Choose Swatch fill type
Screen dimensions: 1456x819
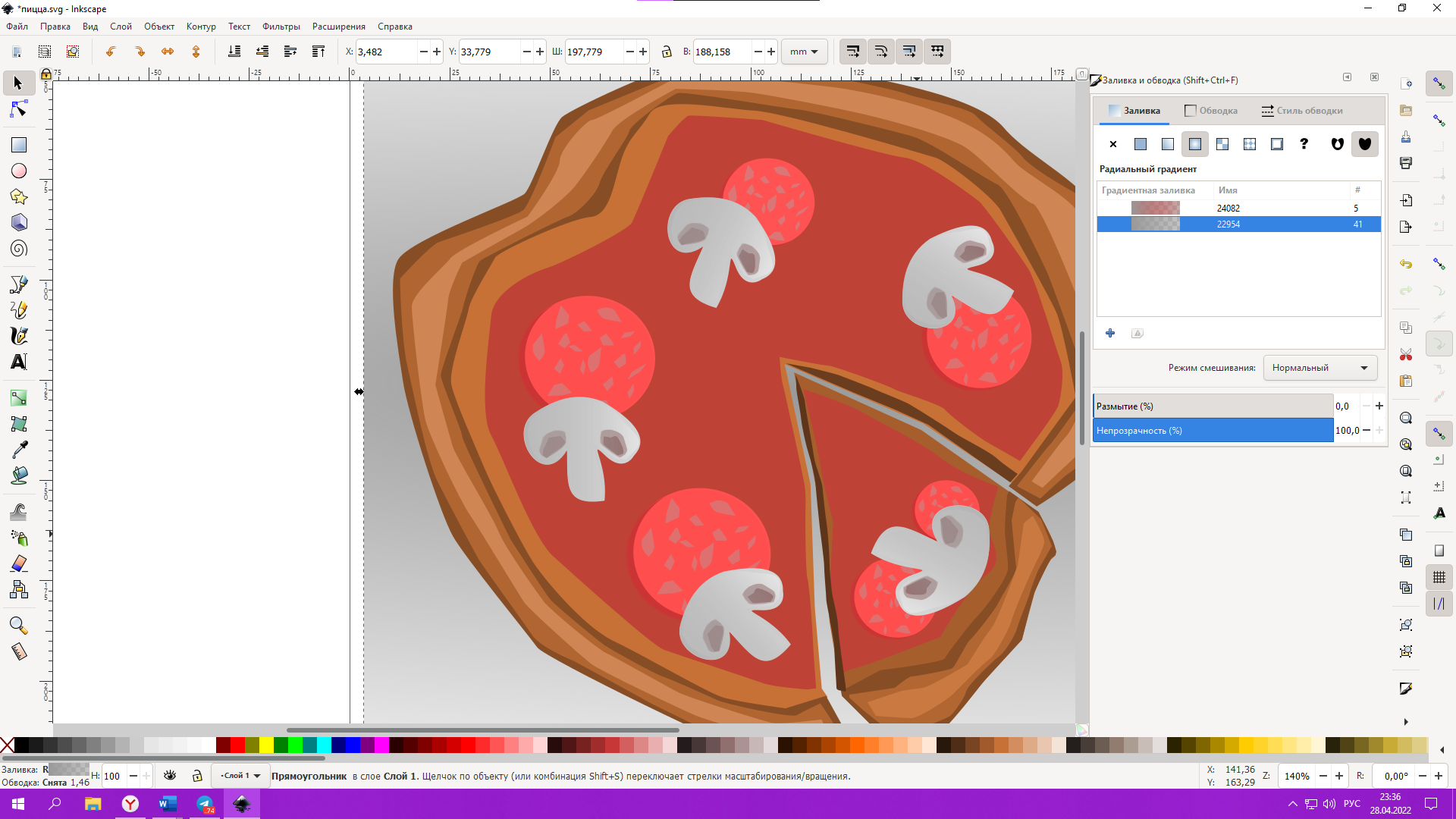pyautogui.click(x=1277, y=144)
